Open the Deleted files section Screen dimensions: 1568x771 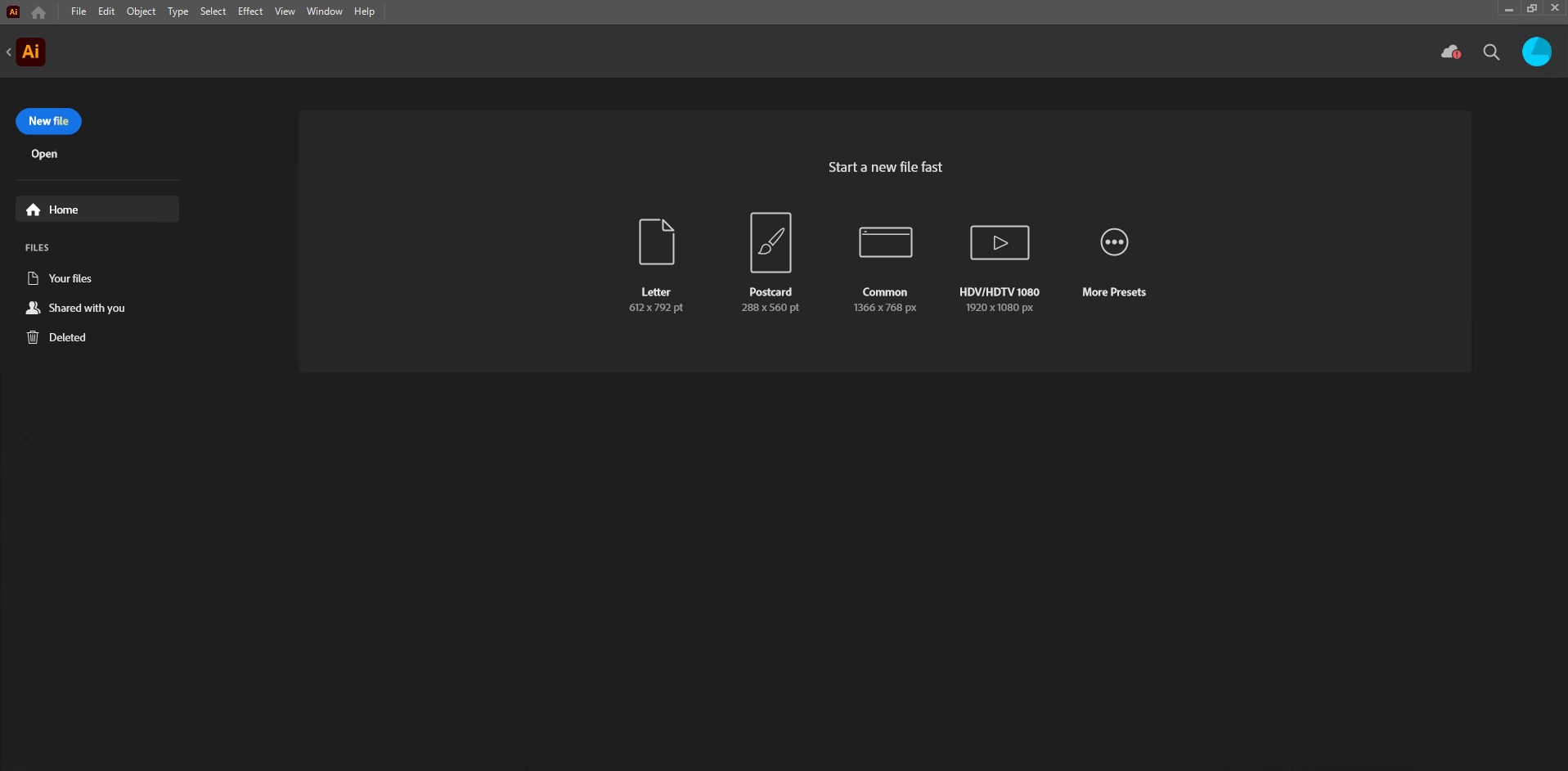pos(67,336)
